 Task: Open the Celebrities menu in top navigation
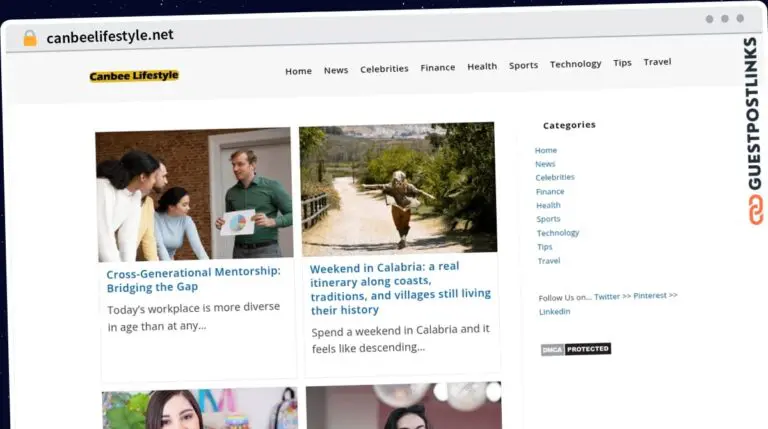[x=384, y=69]
